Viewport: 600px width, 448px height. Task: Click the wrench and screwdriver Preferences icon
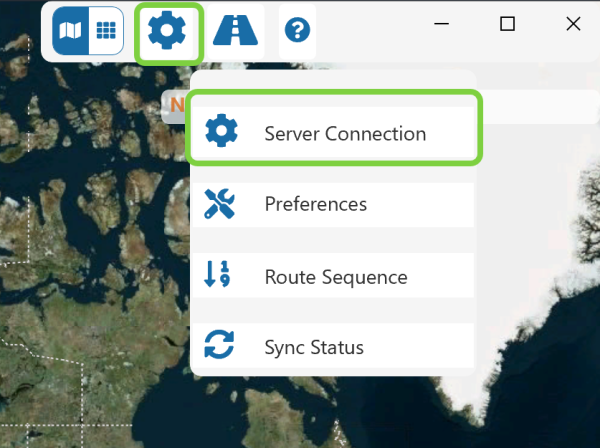tap(219, 204)
